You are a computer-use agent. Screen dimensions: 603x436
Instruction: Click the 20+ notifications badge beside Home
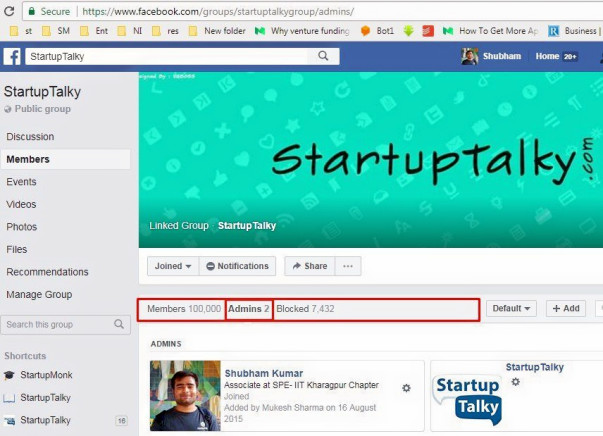pyautogui.click(x=570, y=57)
